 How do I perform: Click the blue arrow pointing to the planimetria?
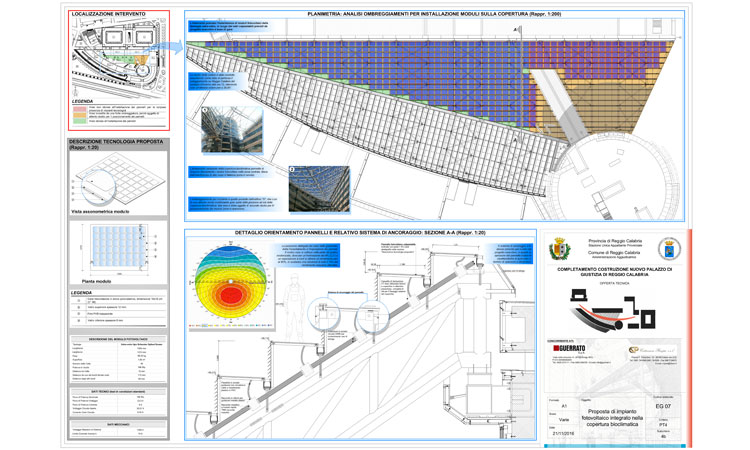pyautogui.click(x=164, y=48)
